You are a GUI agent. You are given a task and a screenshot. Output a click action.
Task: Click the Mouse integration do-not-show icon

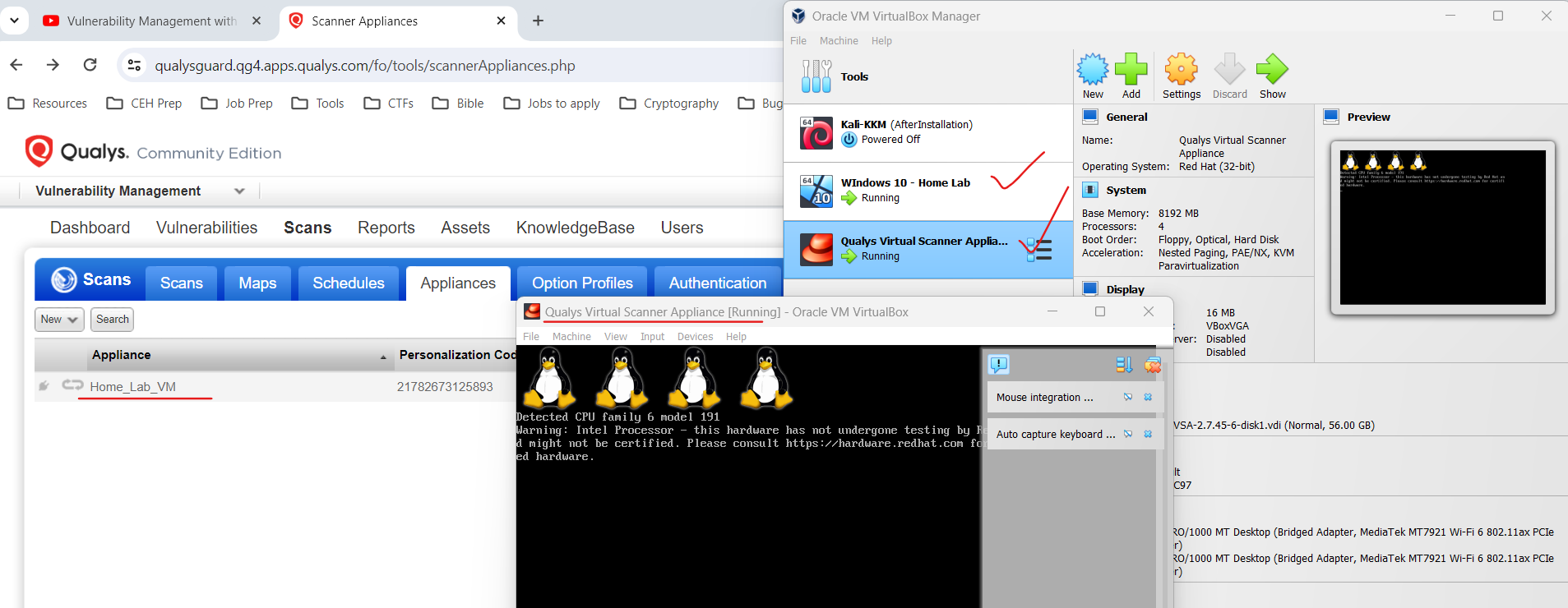tap(1128, 398)
